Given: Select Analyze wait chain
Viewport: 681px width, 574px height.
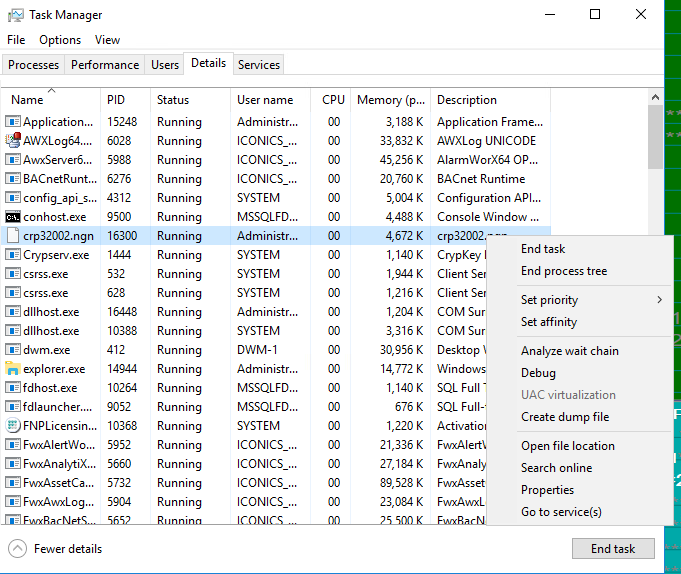Looking at the screenshot, I should [569, 351].
